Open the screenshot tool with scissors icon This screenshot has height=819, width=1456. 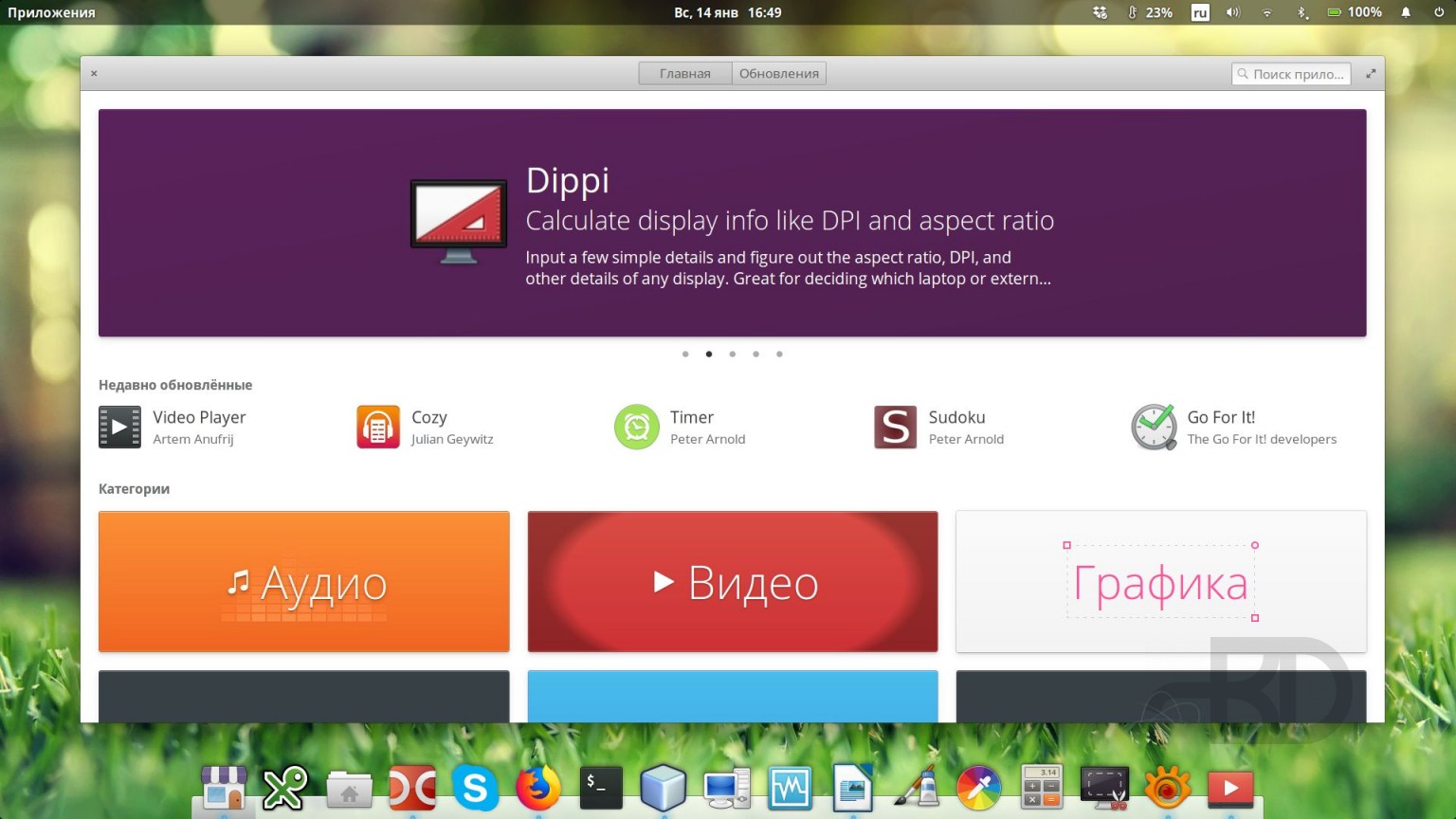pos(1105,788)
